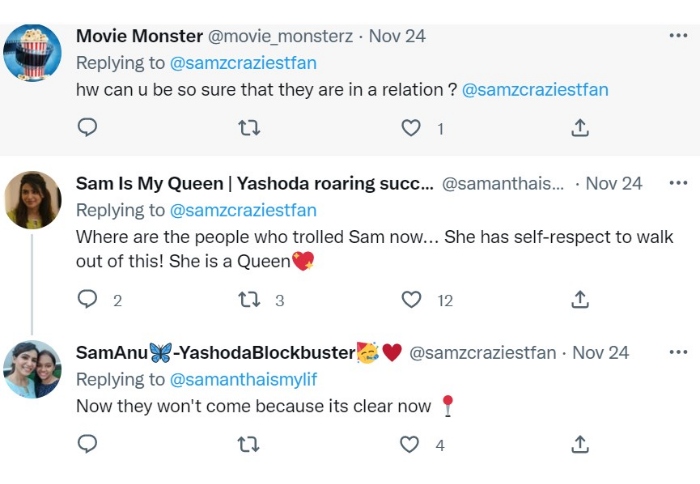
Task: Reply to Sam Is My Queen's tweet
Action: 87,300
